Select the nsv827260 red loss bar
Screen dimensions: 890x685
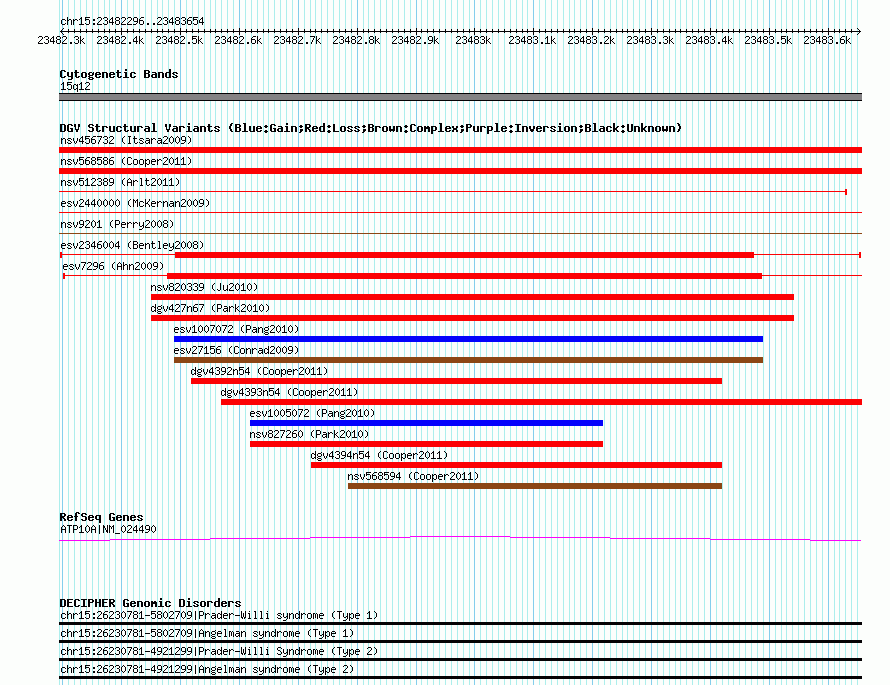426,444
